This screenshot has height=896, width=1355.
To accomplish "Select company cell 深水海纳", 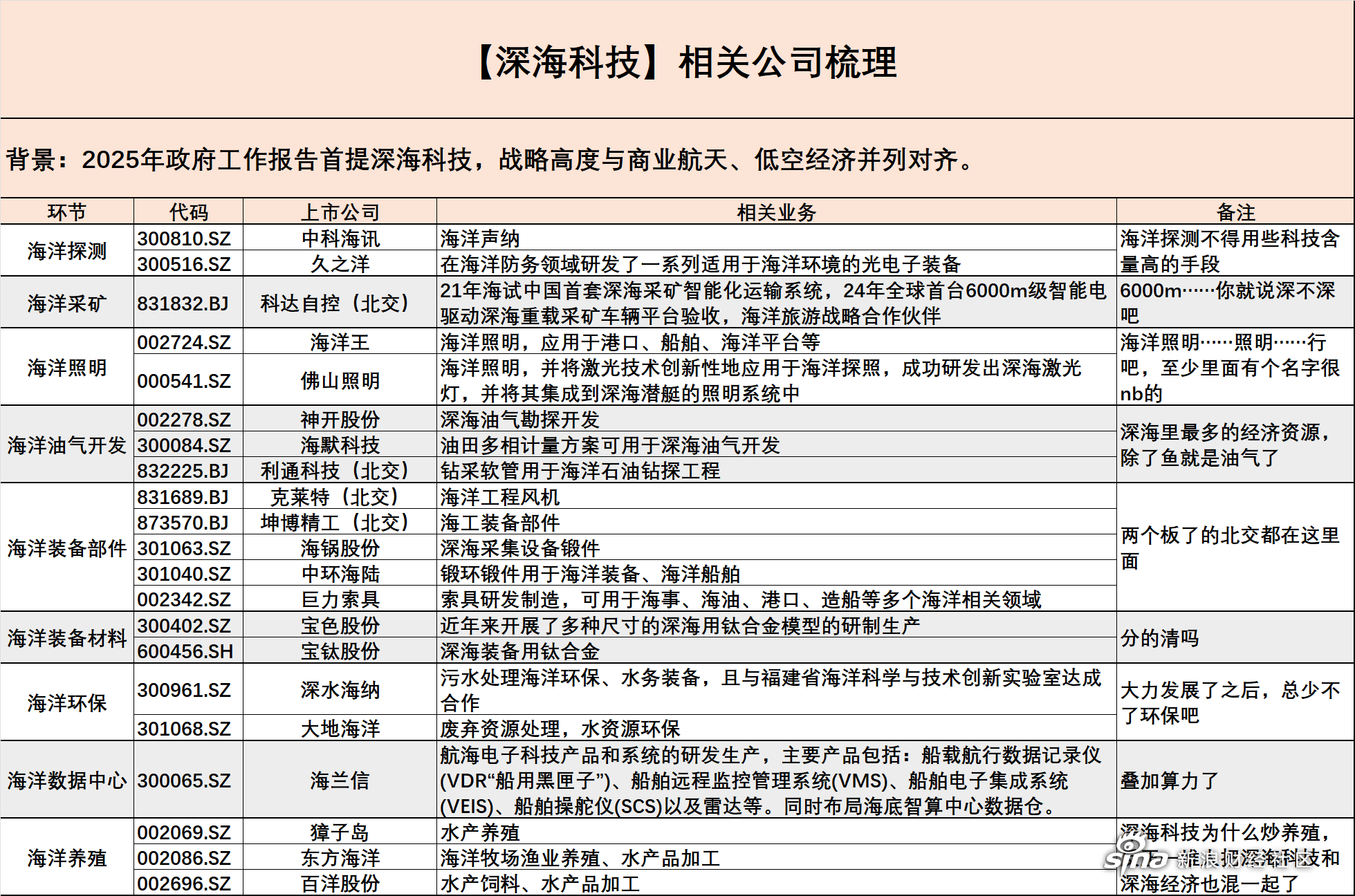I will [x=340, y=689].
